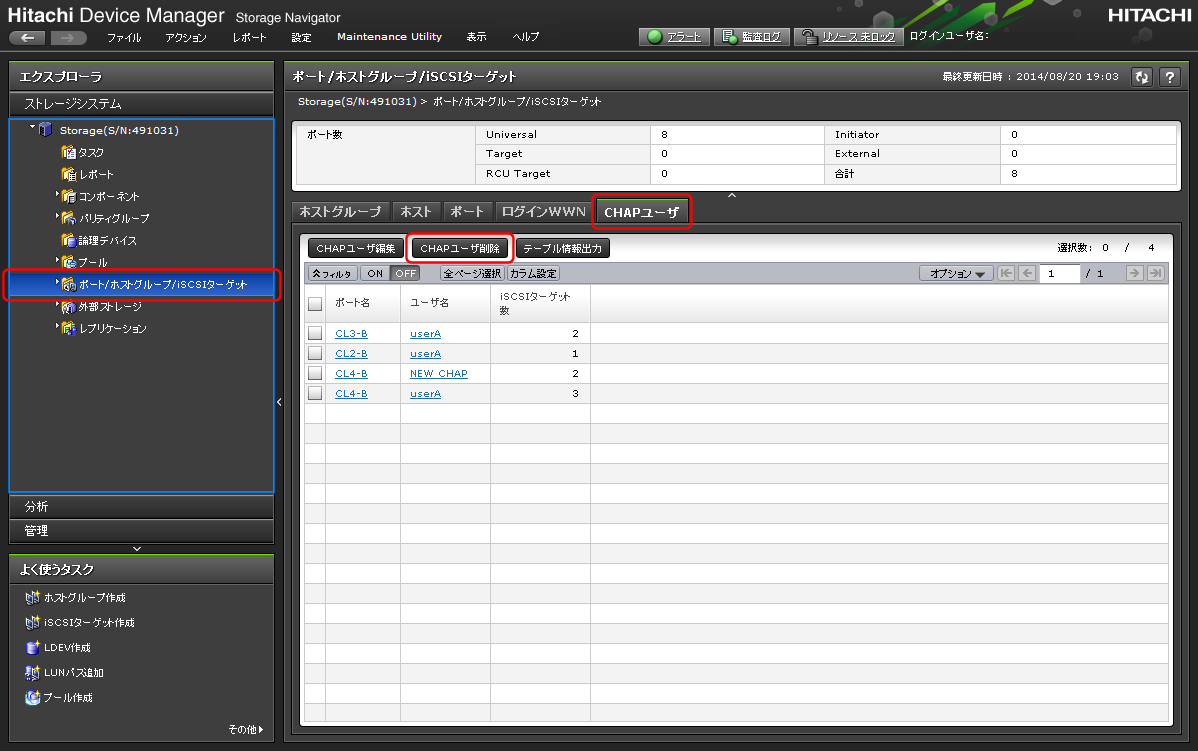Click the Storage(S/N:491031) system icon
The image size is (1198, 751).
pyautogui.click(x=46, y=130)
